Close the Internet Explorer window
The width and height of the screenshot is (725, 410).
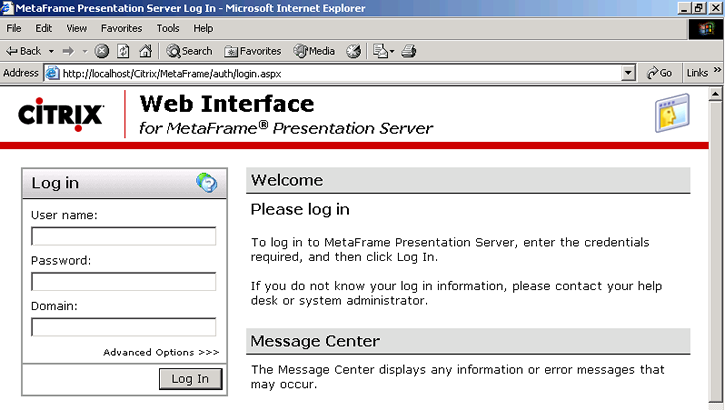tap(715, 8)
